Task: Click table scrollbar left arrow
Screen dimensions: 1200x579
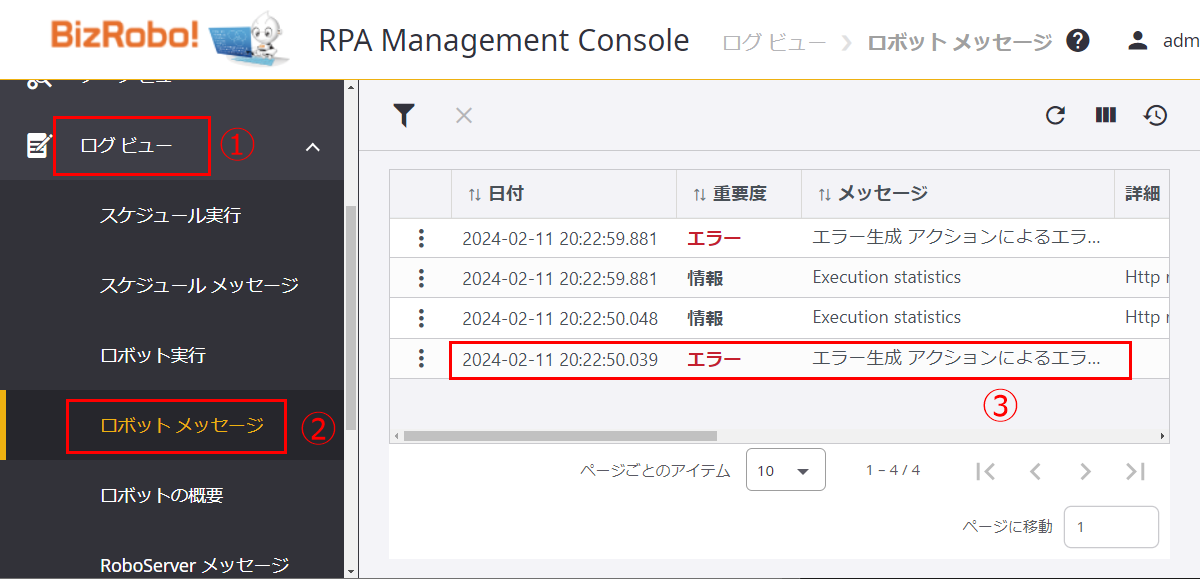Action: (x=396, y=436)
